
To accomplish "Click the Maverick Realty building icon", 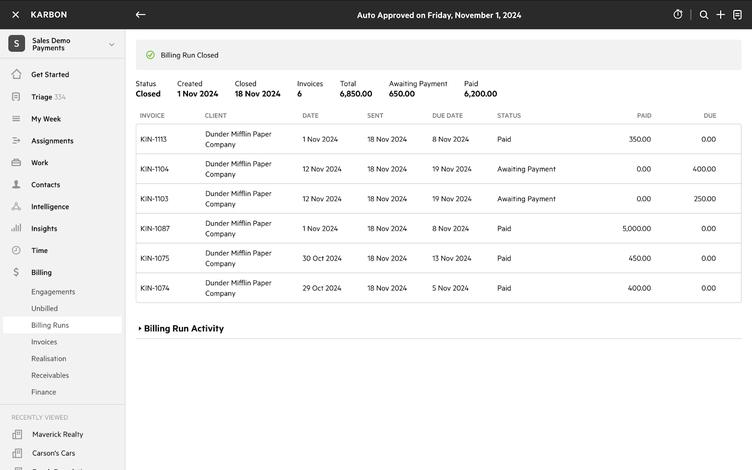I will (17, 435).
